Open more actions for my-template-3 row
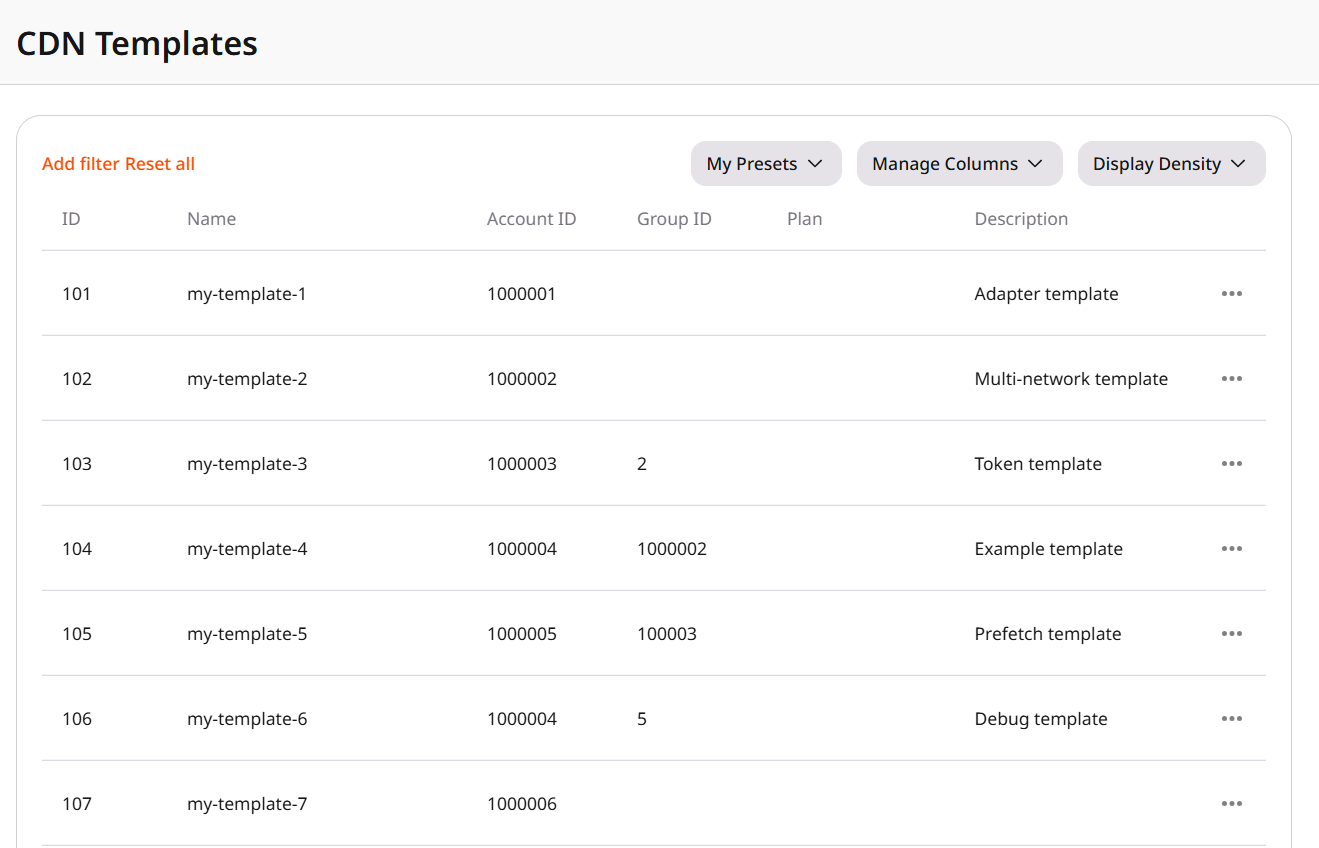The height and width of the screenshot is (848, 1319). pos(1231,463)
